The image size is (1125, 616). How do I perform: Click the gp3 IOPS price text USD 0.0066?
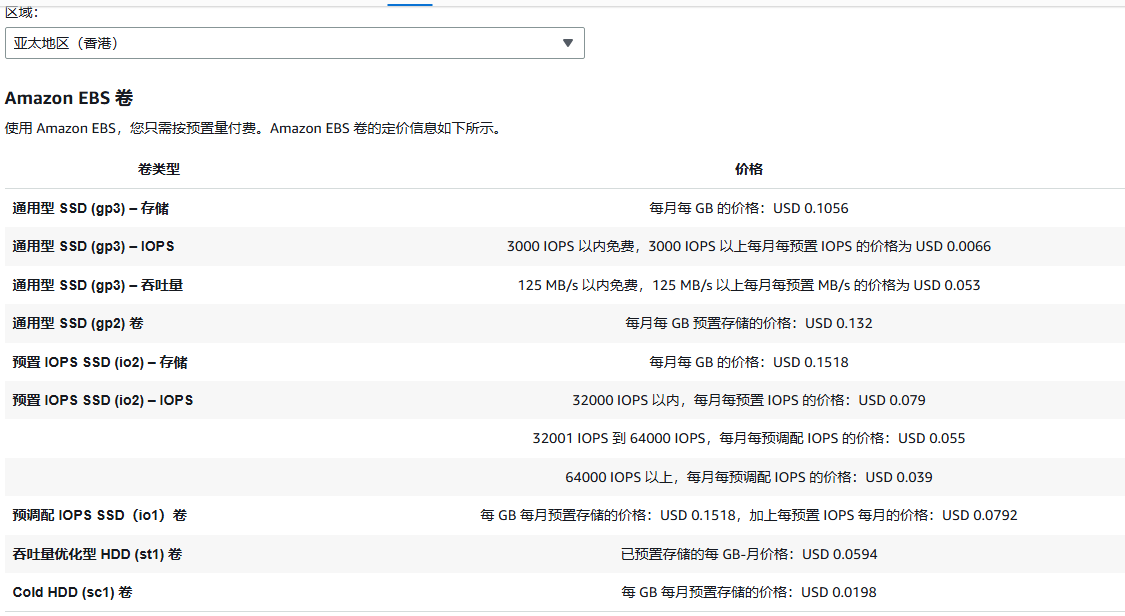[748, 246]
